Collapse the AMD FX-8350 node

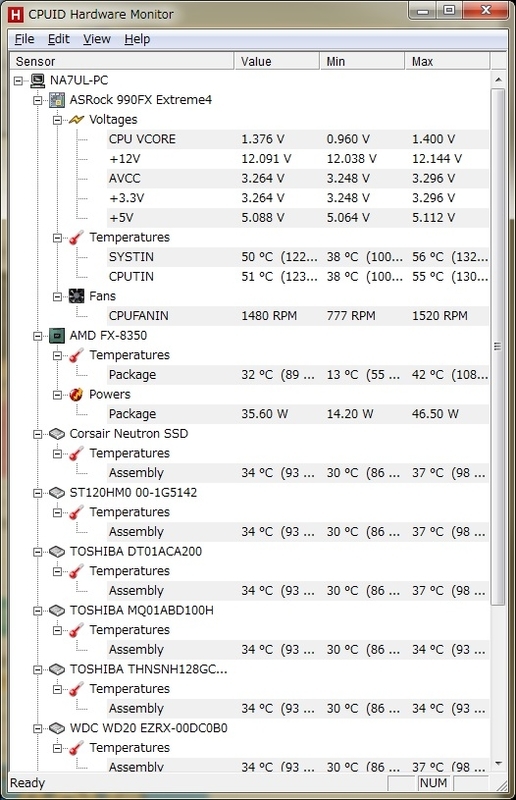38,336
